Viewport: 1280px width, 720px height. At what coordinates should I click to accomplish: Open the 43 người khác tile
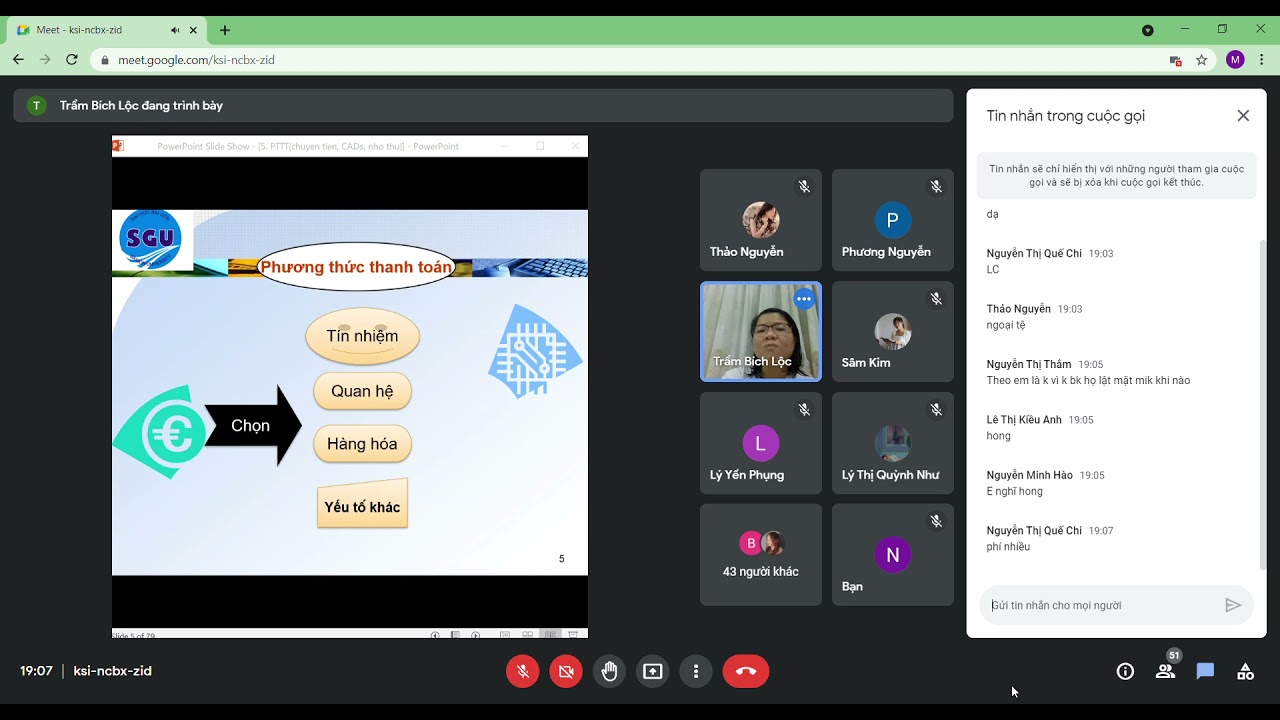tap(761, 555)
